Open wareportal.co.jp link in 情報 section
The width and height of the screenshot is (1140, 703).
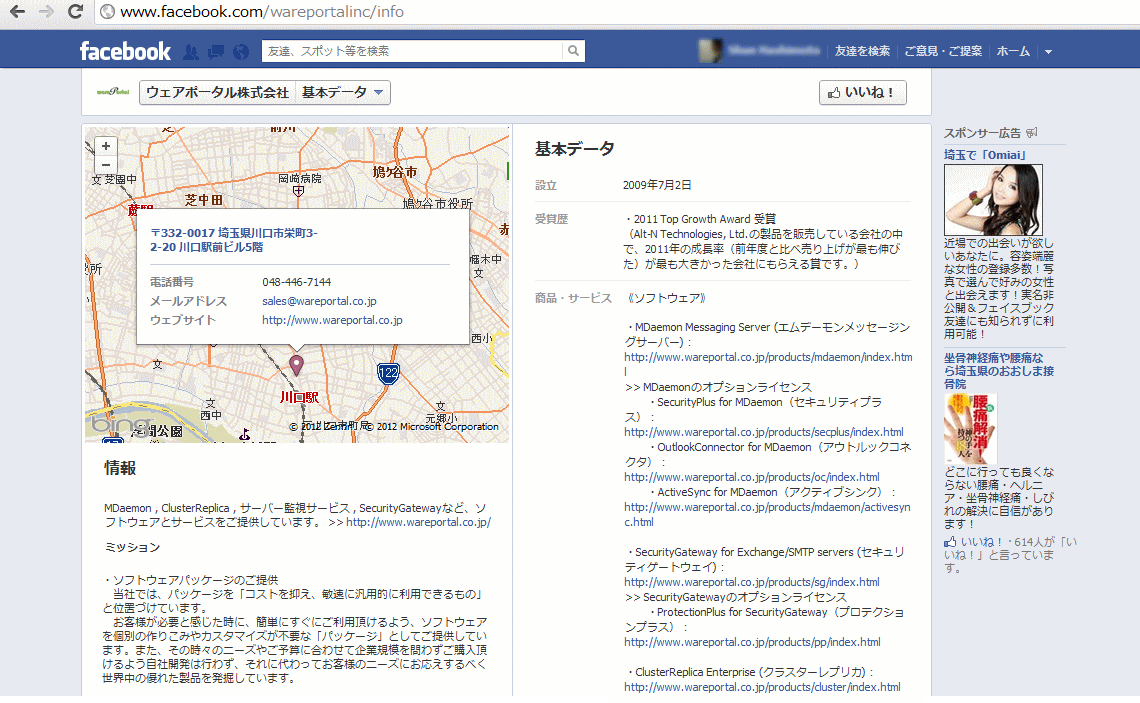coord(419,522)
